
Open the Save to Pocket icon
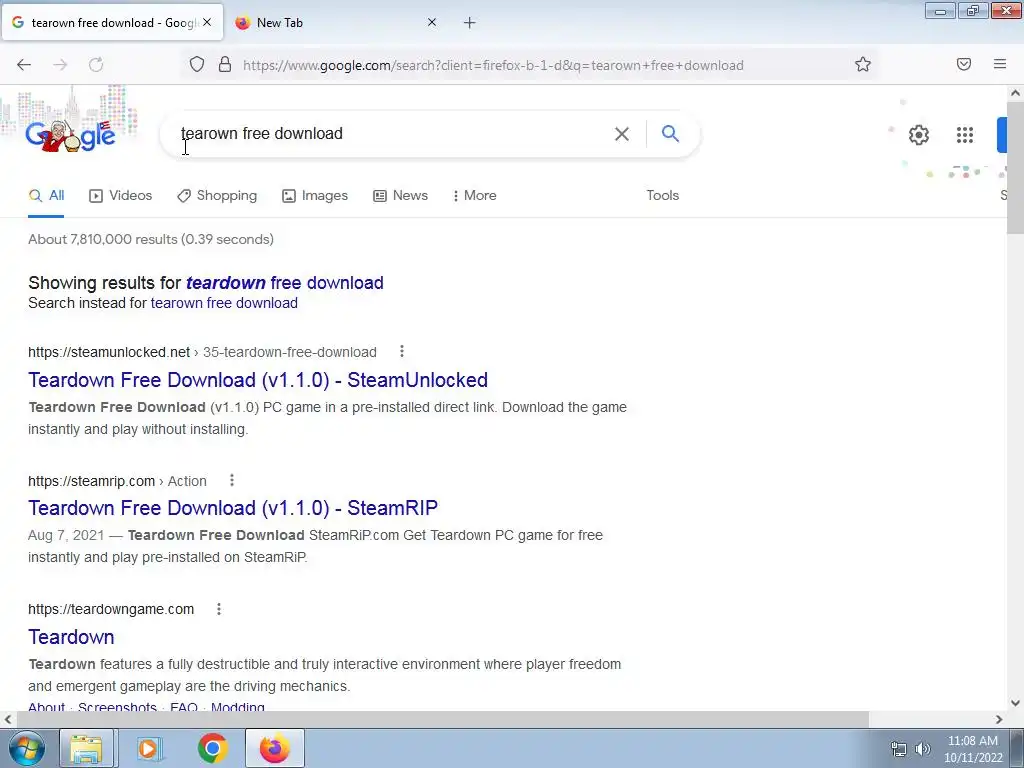[964, 64]
